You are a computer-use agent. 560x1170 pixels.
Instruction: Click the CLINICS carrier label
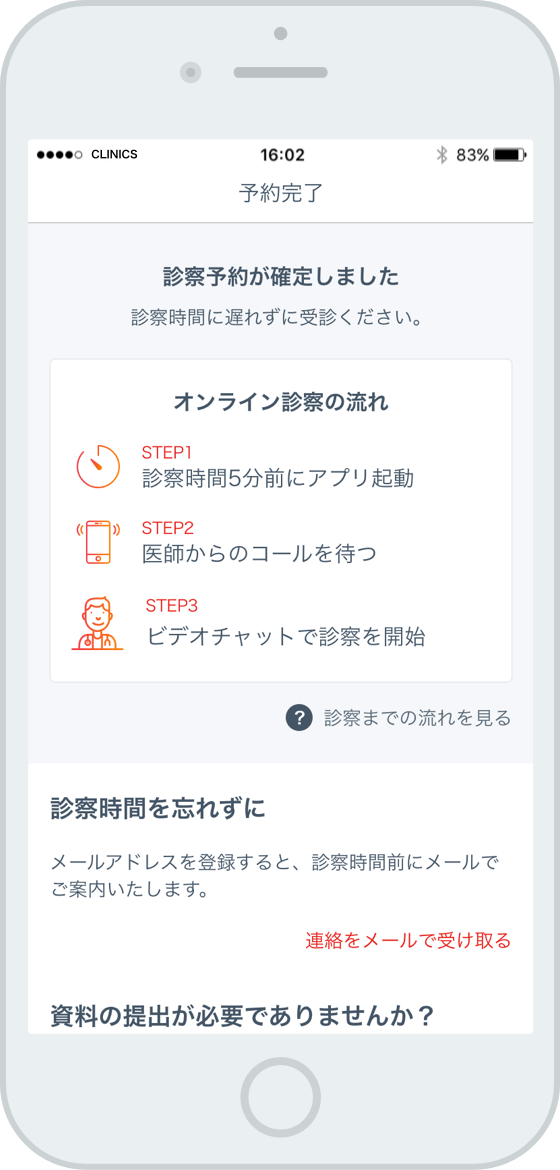114,155
